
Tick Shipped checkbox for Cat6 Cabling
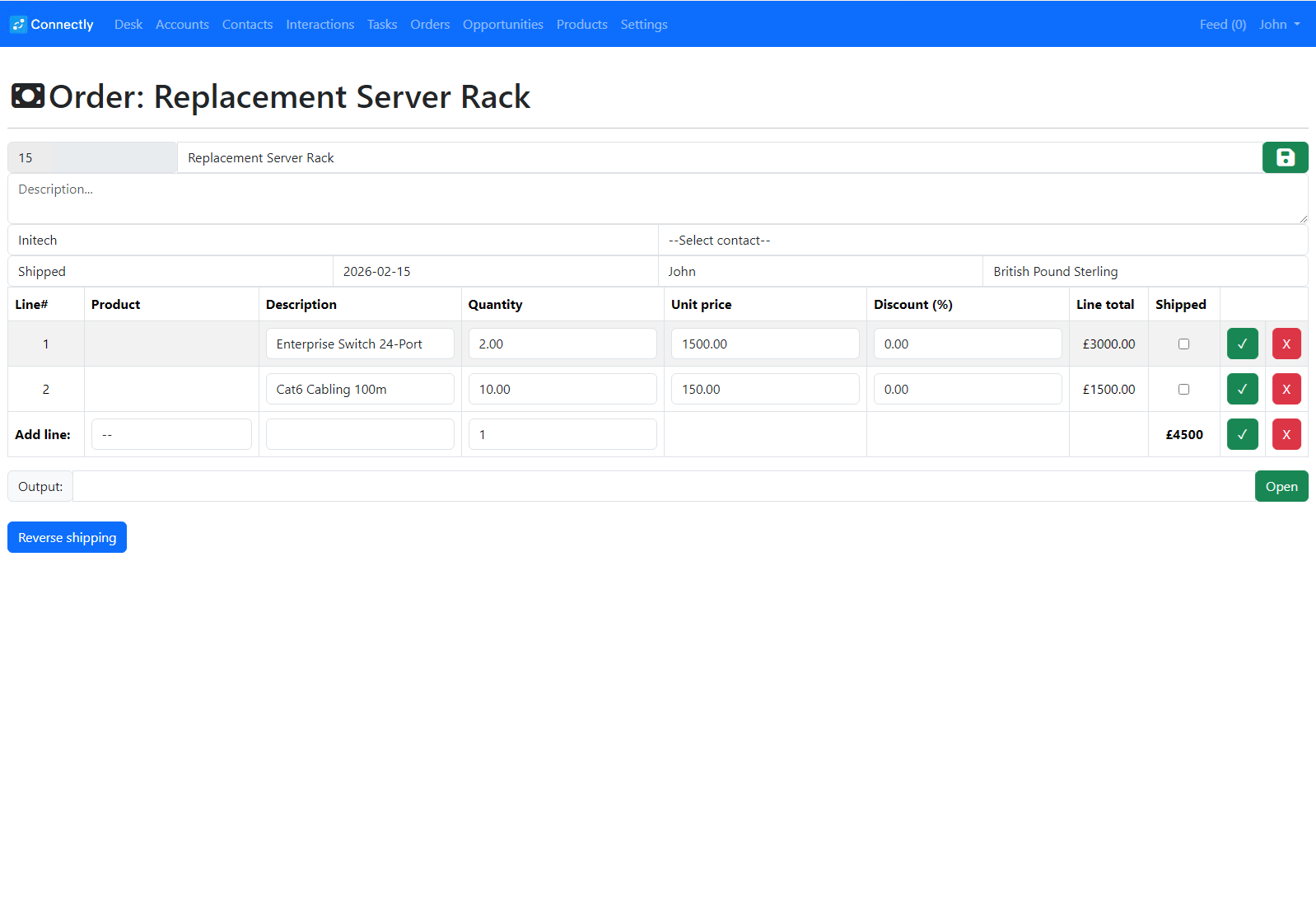point(1183,389)
